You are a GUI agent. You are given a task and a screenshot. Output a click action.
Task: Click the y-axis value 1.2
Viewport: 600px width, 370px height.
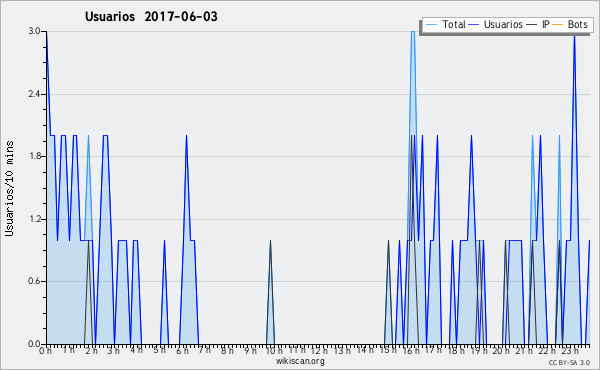click(x=34, y=219)
